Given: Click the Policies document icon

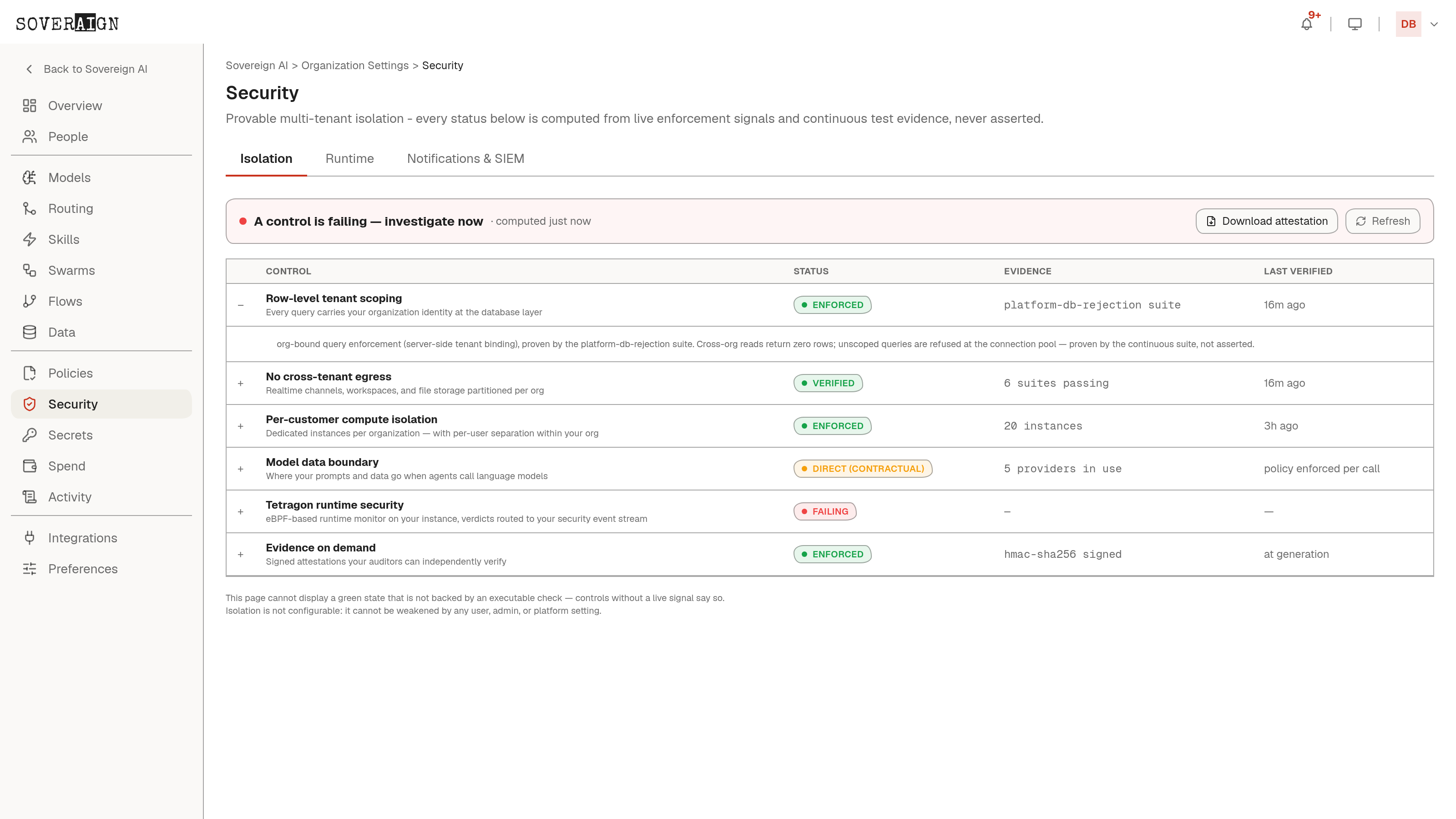Looking at the screenshot, I should [x=30, y=373].
